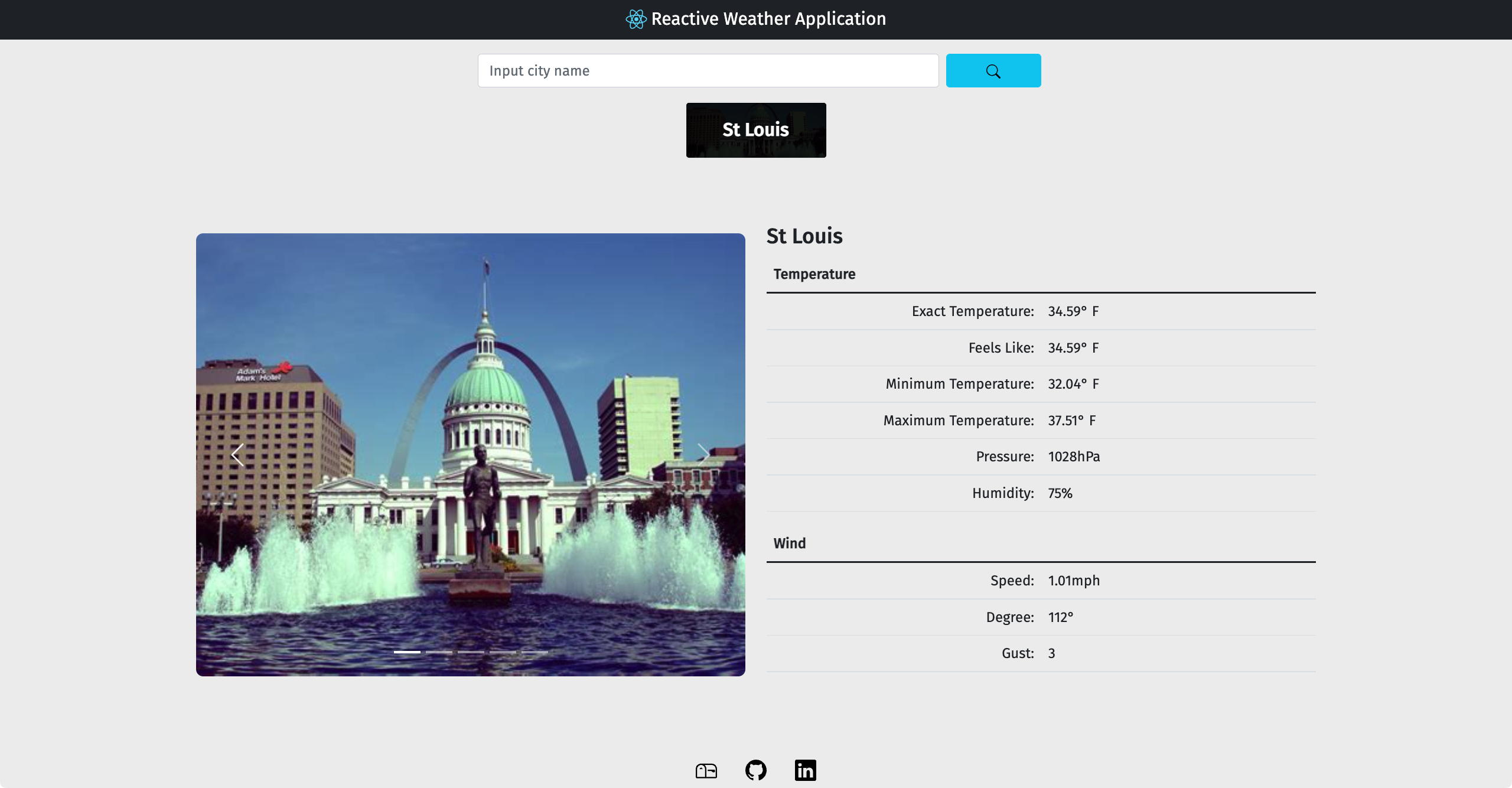Open the LinkedIn icon in footer
Image resolution: width=1512 pixels, height=788 pixels.
(805, 770)
